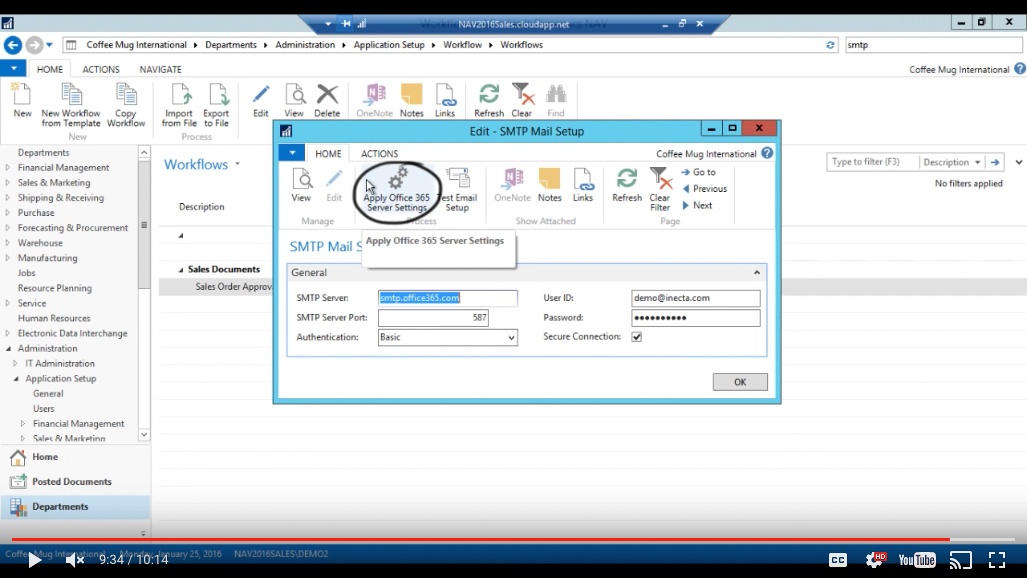
Task: Select Export to File icon
Action: pyautogui.click(x=216, y=105)
